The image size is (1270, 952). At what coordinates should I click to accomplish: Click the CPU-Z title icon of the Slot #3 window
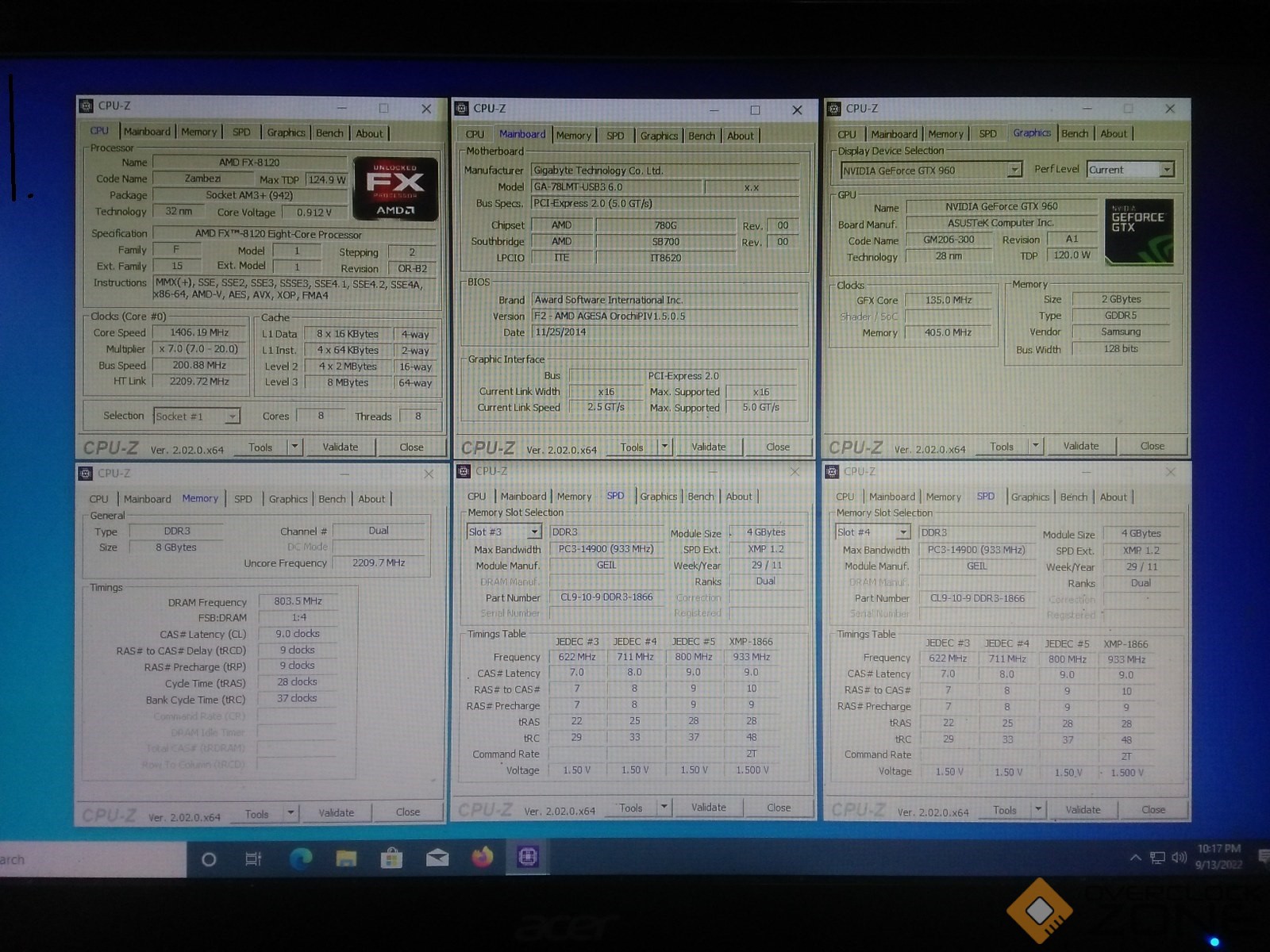(464, 471)
